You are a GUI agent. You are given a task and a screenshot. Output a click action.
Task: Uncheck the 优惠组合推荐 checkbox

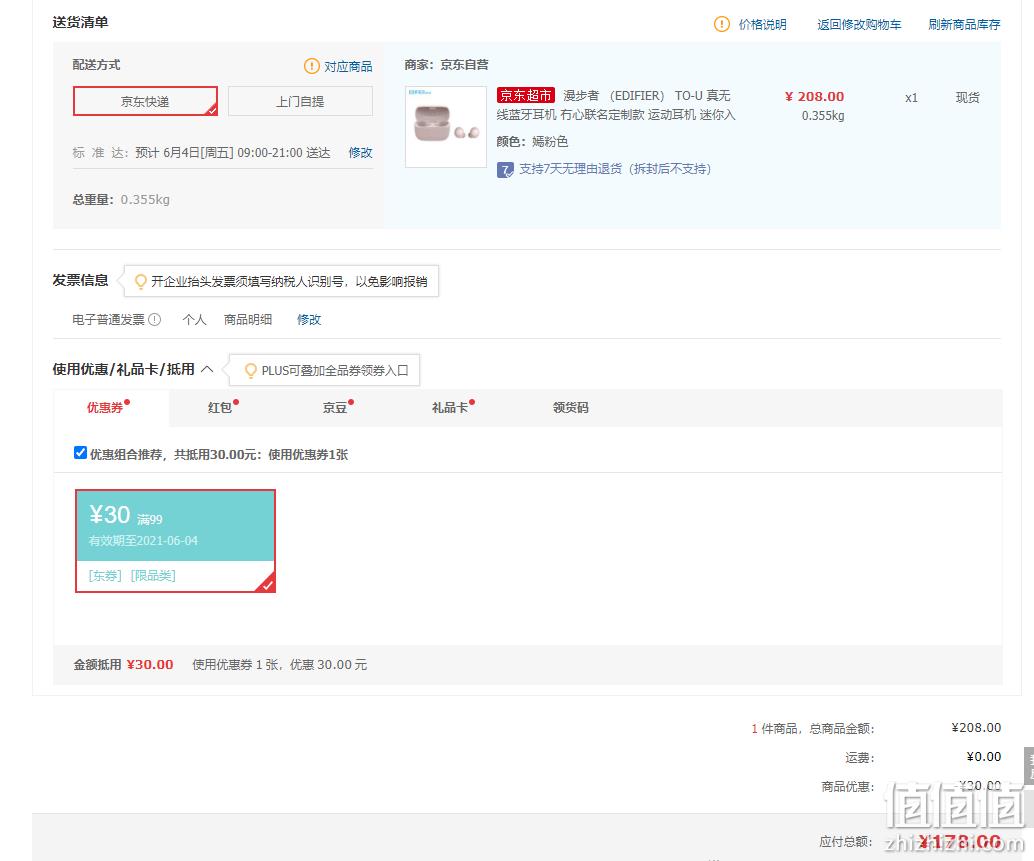pos(80,453)
